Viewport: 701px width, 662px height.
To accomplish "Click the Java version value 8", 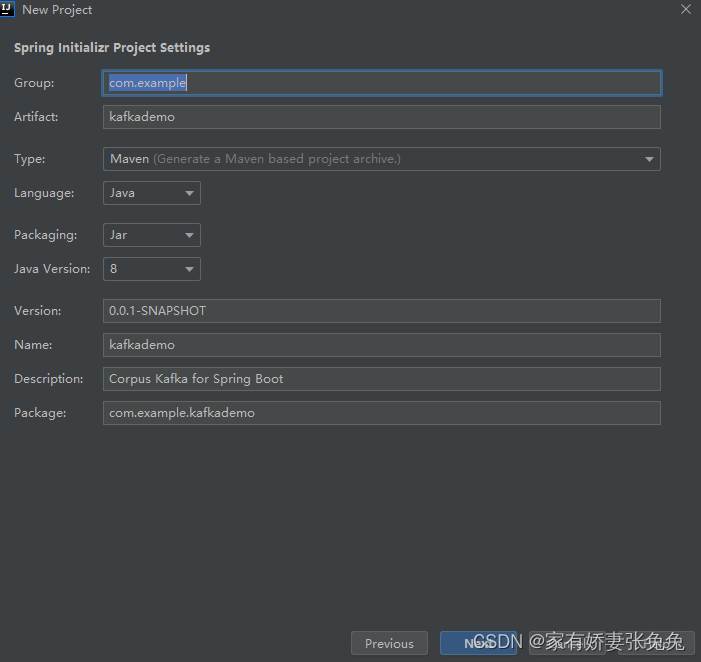I will point(114,269).
